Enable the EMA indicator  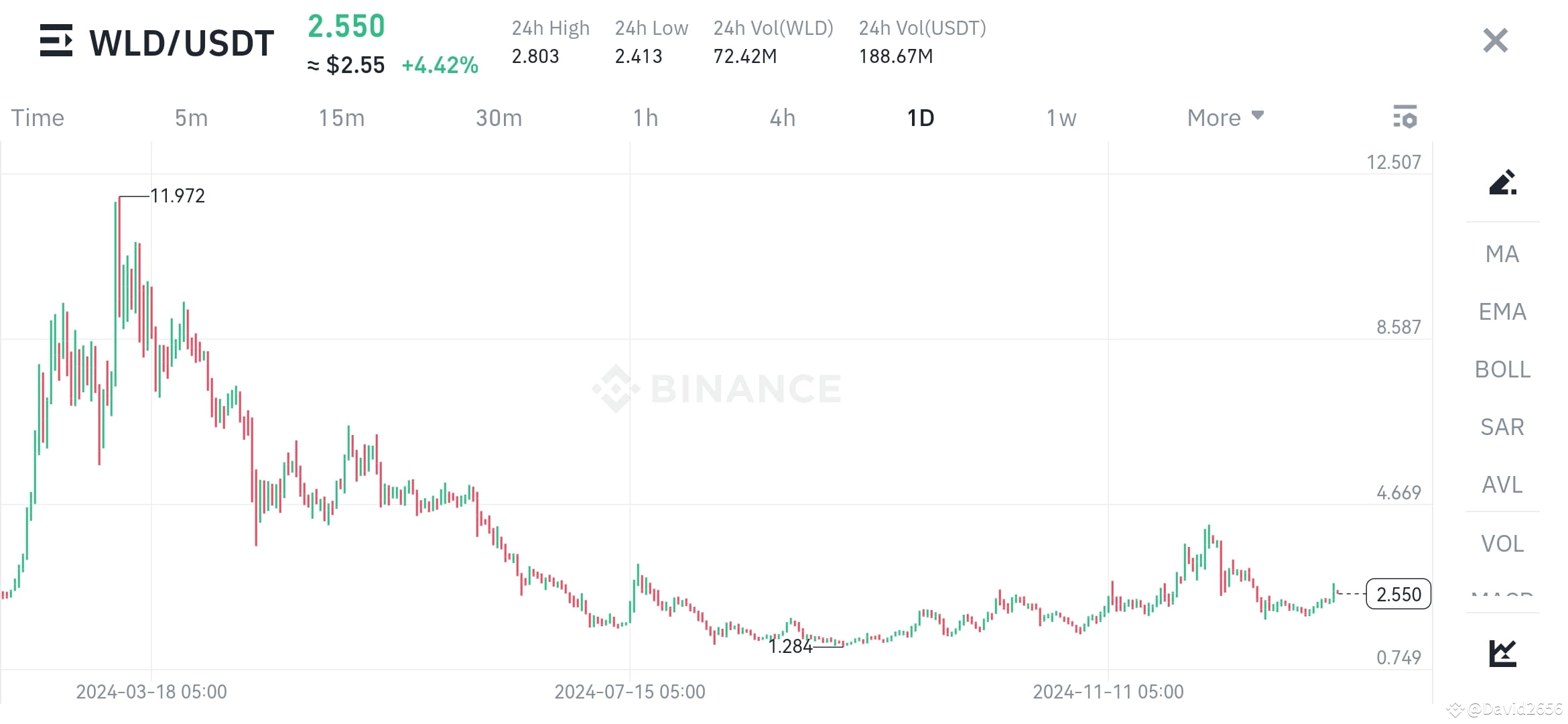pyautogui.click(x=1502, y=312)
